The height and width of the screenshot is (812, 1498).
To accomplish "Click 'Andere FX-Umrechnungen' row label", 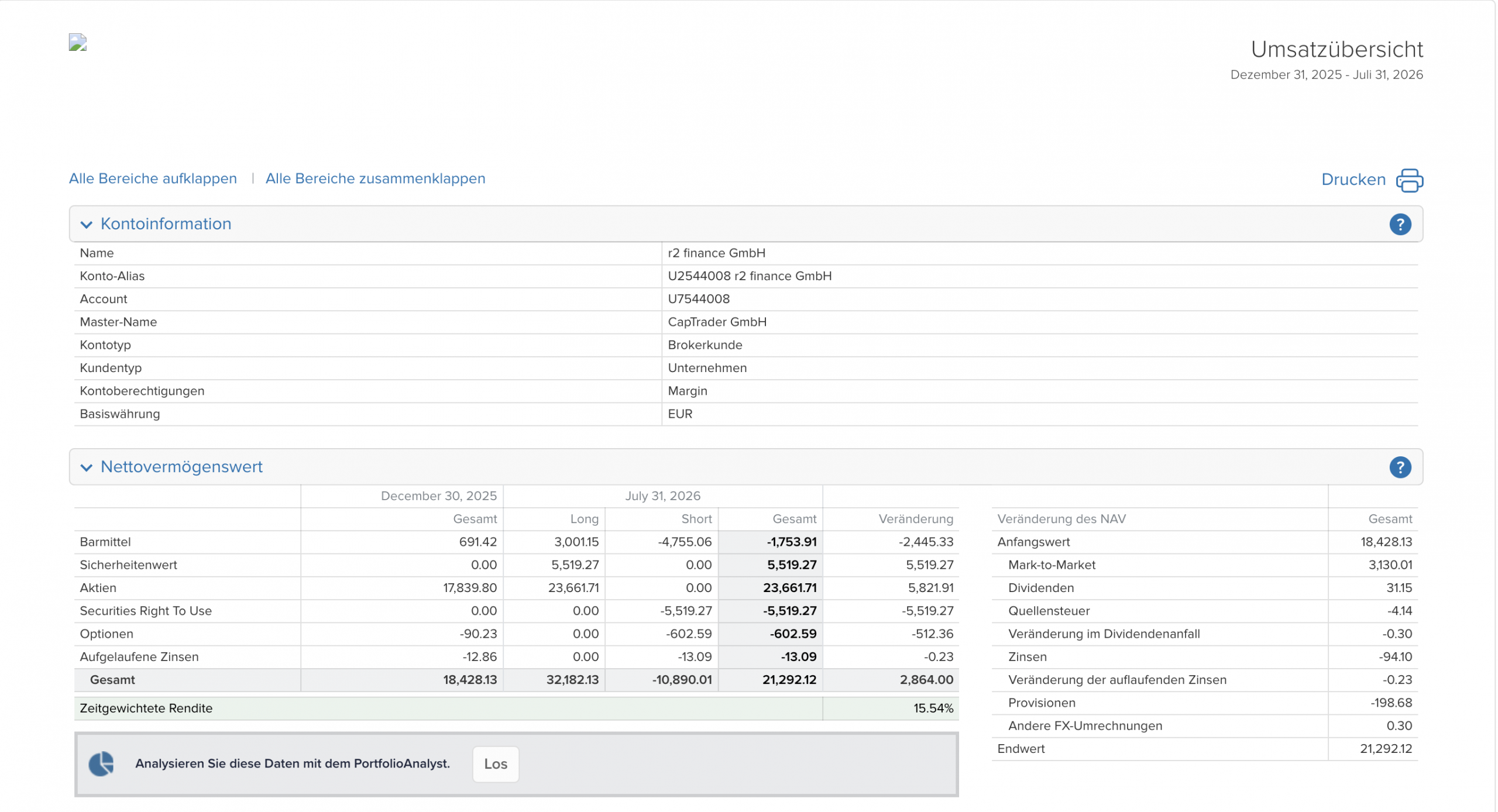I will pyautogui.click(x=1085, y=726).
